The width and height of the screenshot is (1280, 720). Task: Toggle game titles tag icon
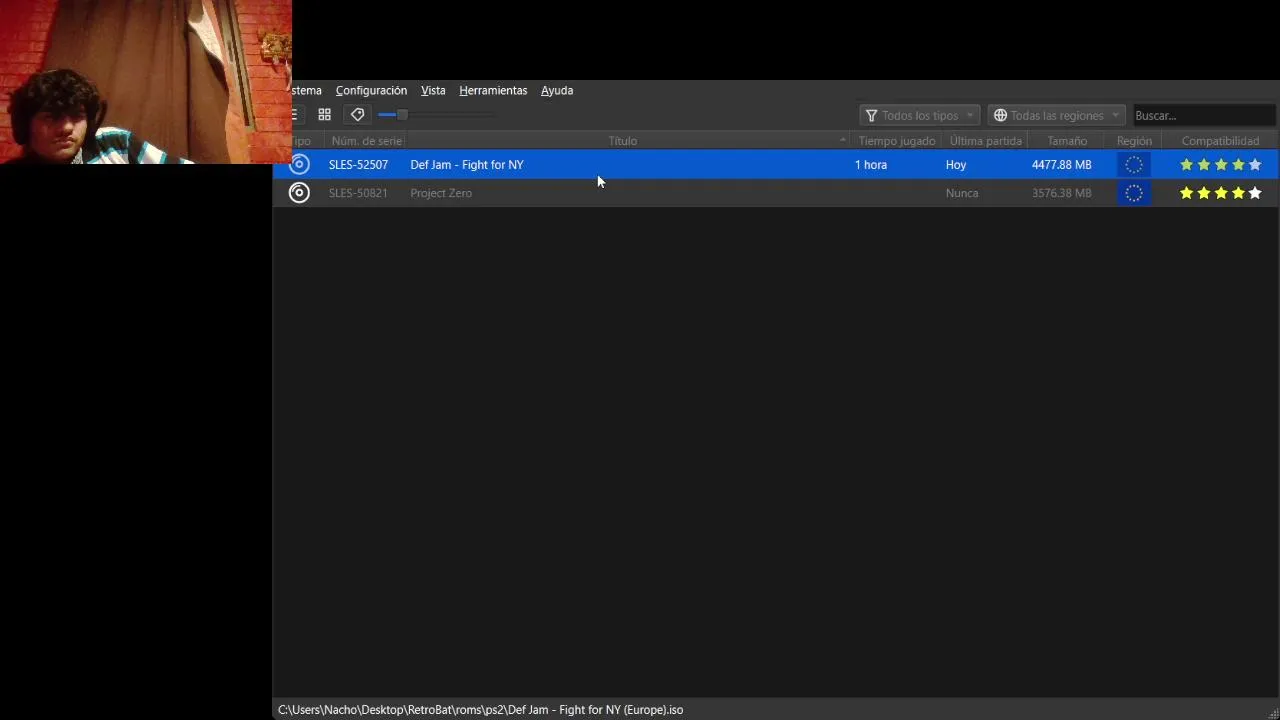tap(357, 115)
